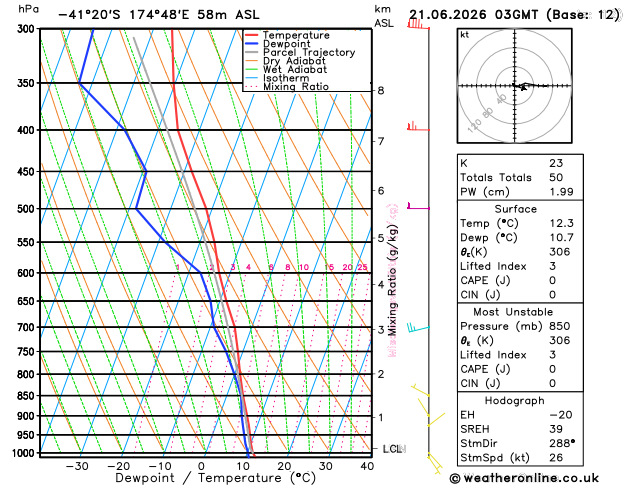Click the surface Temp value 12.3

click(x=561, y=223)
